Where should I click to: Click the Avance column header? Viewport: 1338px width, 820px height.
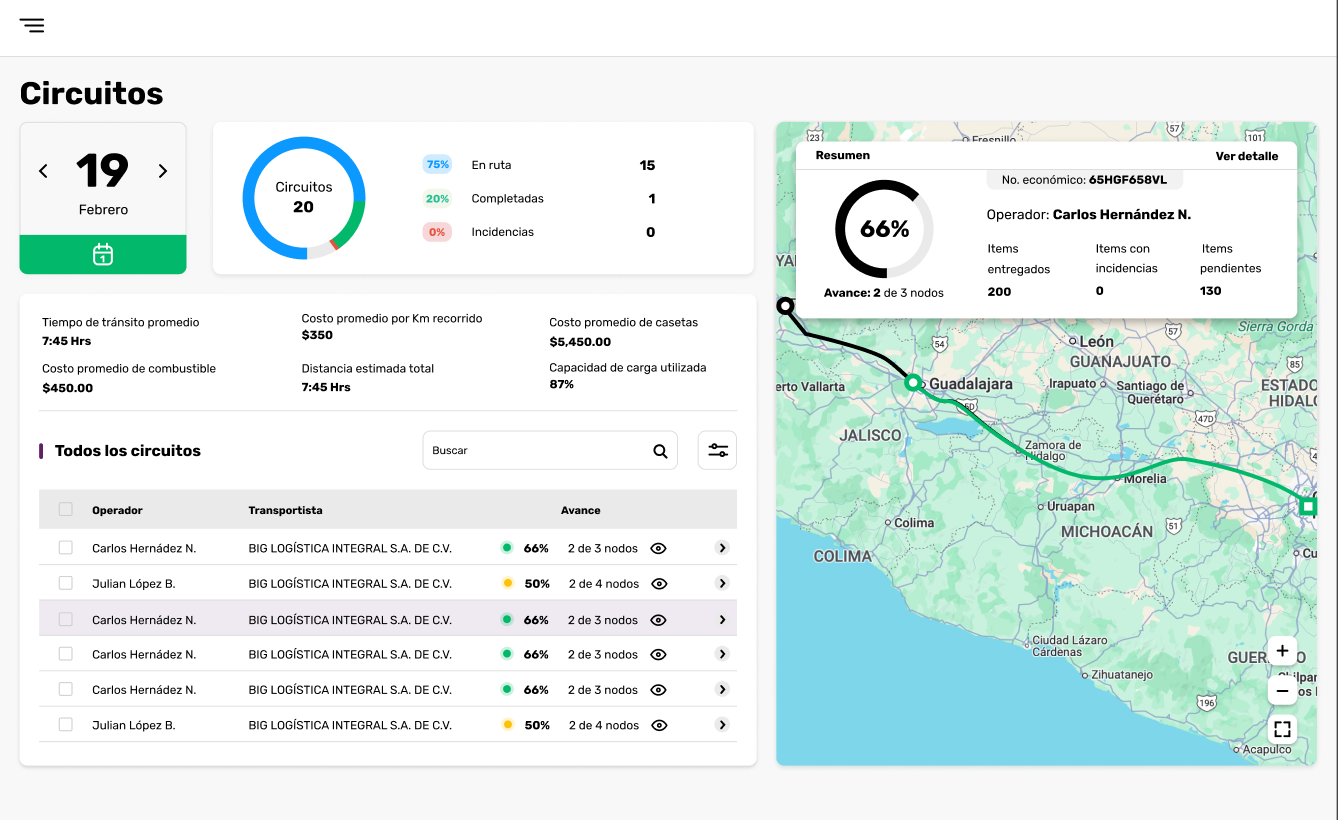[581, 510]
